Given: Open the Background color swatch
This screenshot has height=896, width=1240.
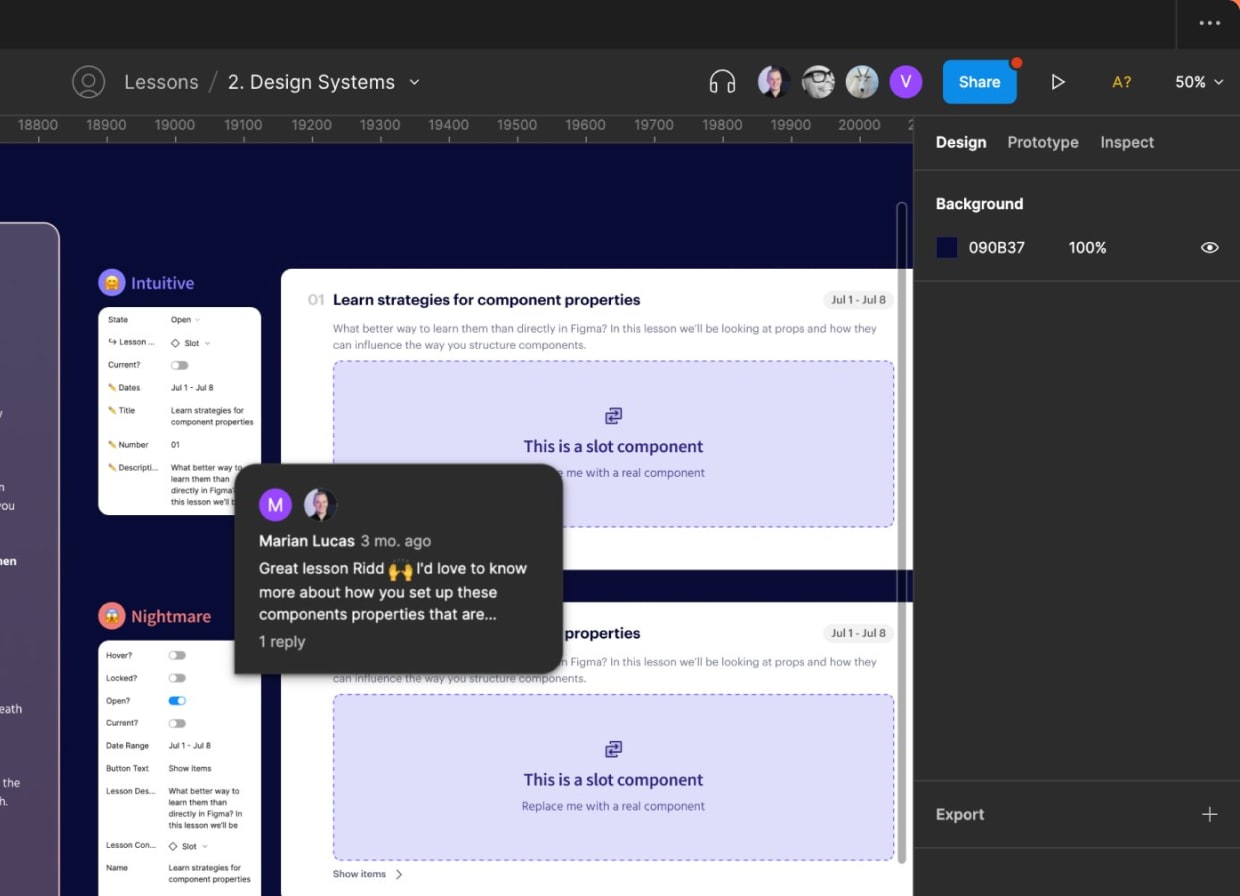Looking at the screenshot, I should click(x=947, y=247).
